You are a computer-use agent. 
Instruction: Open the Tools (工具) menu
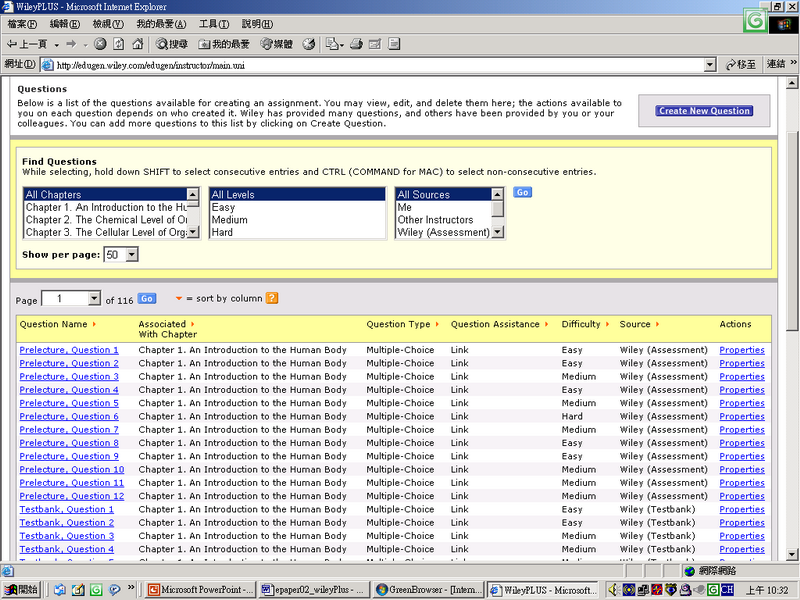[x=214, y=24]
